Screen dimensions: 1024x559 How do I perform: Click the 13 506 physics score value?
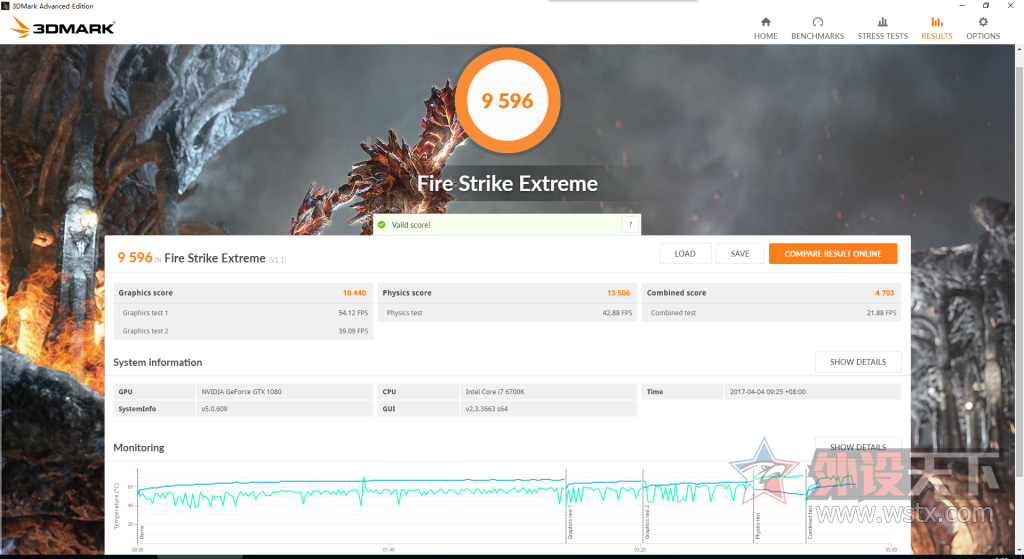(x=618, y=293)
